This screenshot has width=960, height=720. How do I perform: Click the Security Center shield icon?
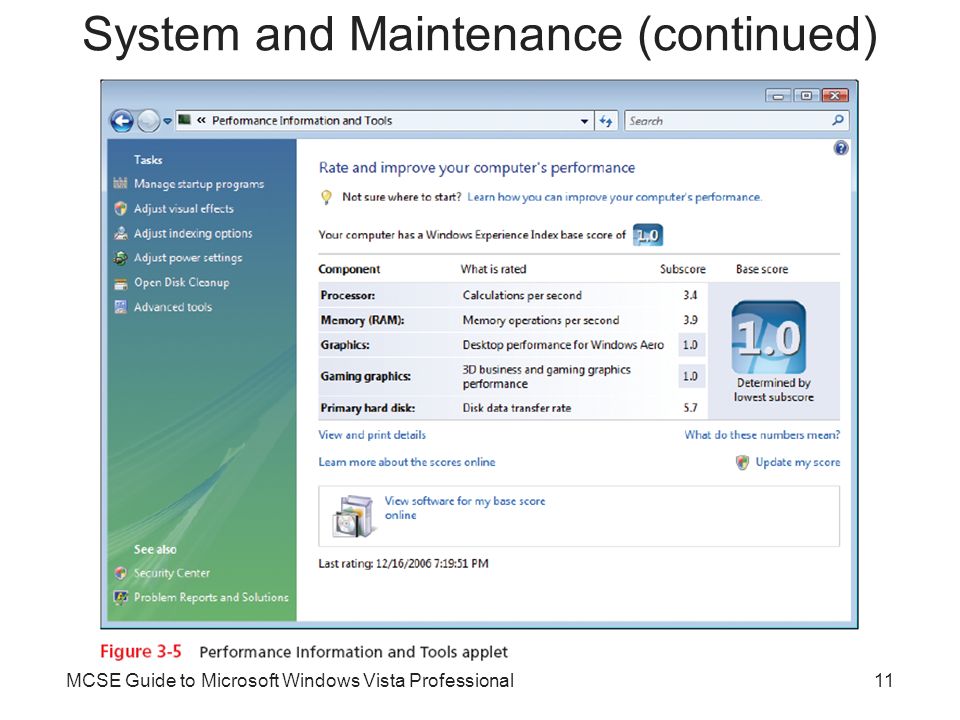[121, 573]
